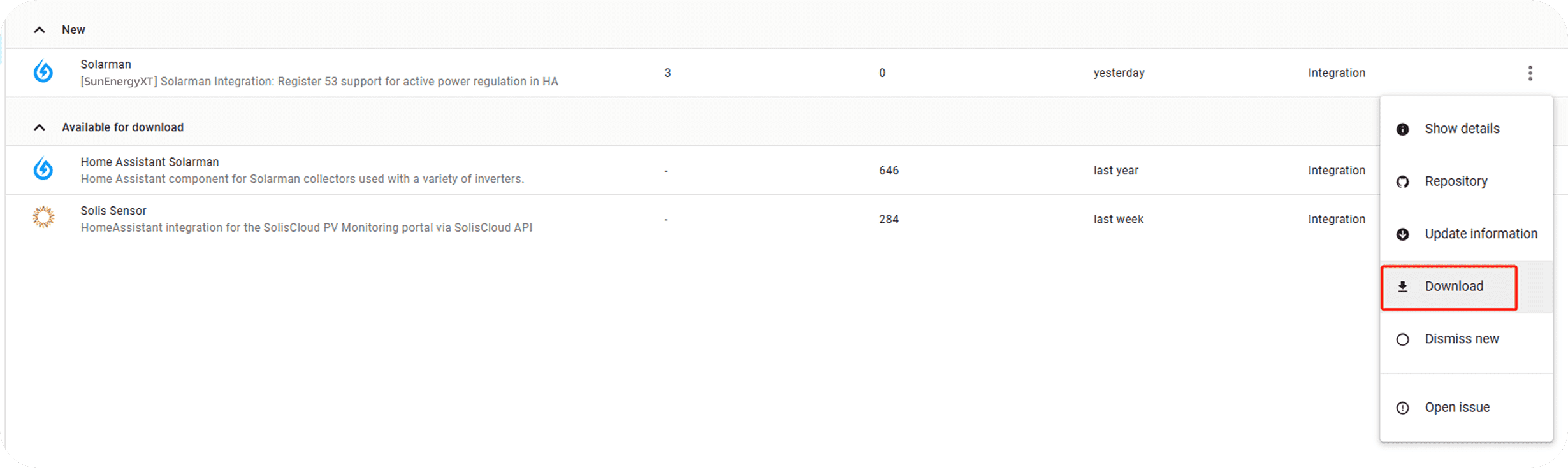
Task: Select Open issue menu entry
Action: pos(1457,408)
